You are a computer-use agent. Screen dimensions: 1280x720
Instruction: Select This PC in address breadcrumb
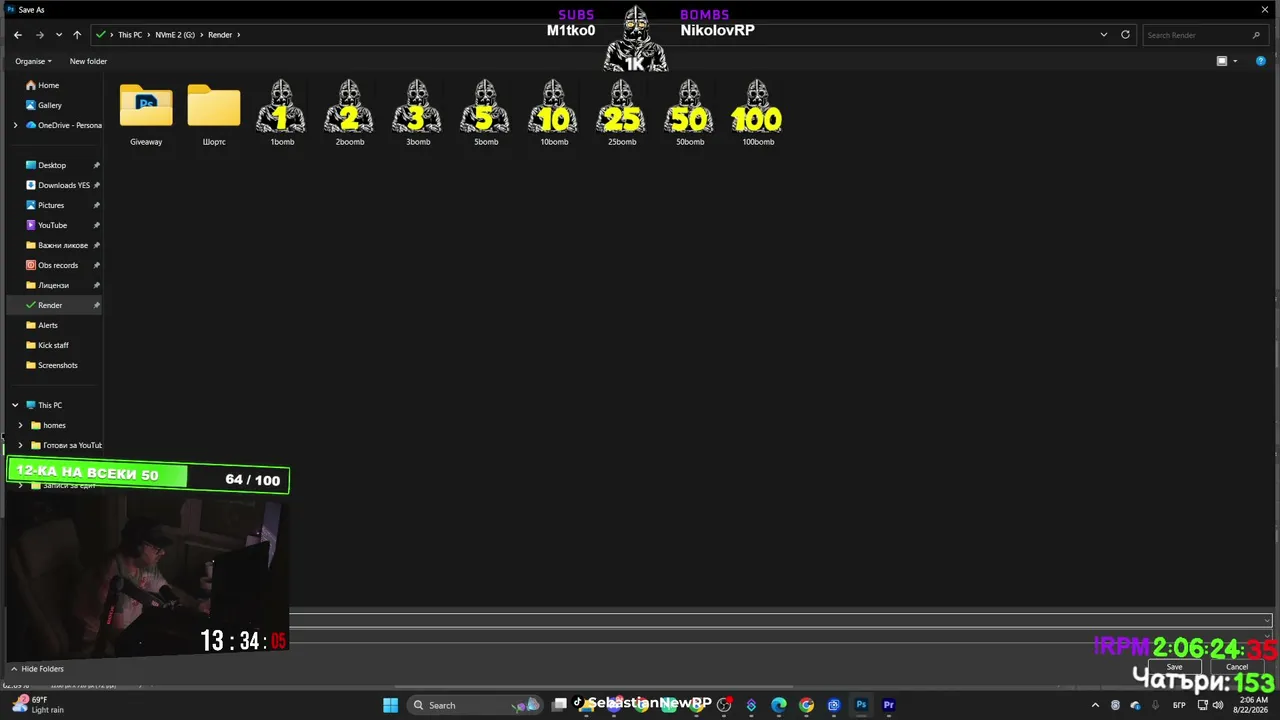pyautogui.click(x=130, y=35)
